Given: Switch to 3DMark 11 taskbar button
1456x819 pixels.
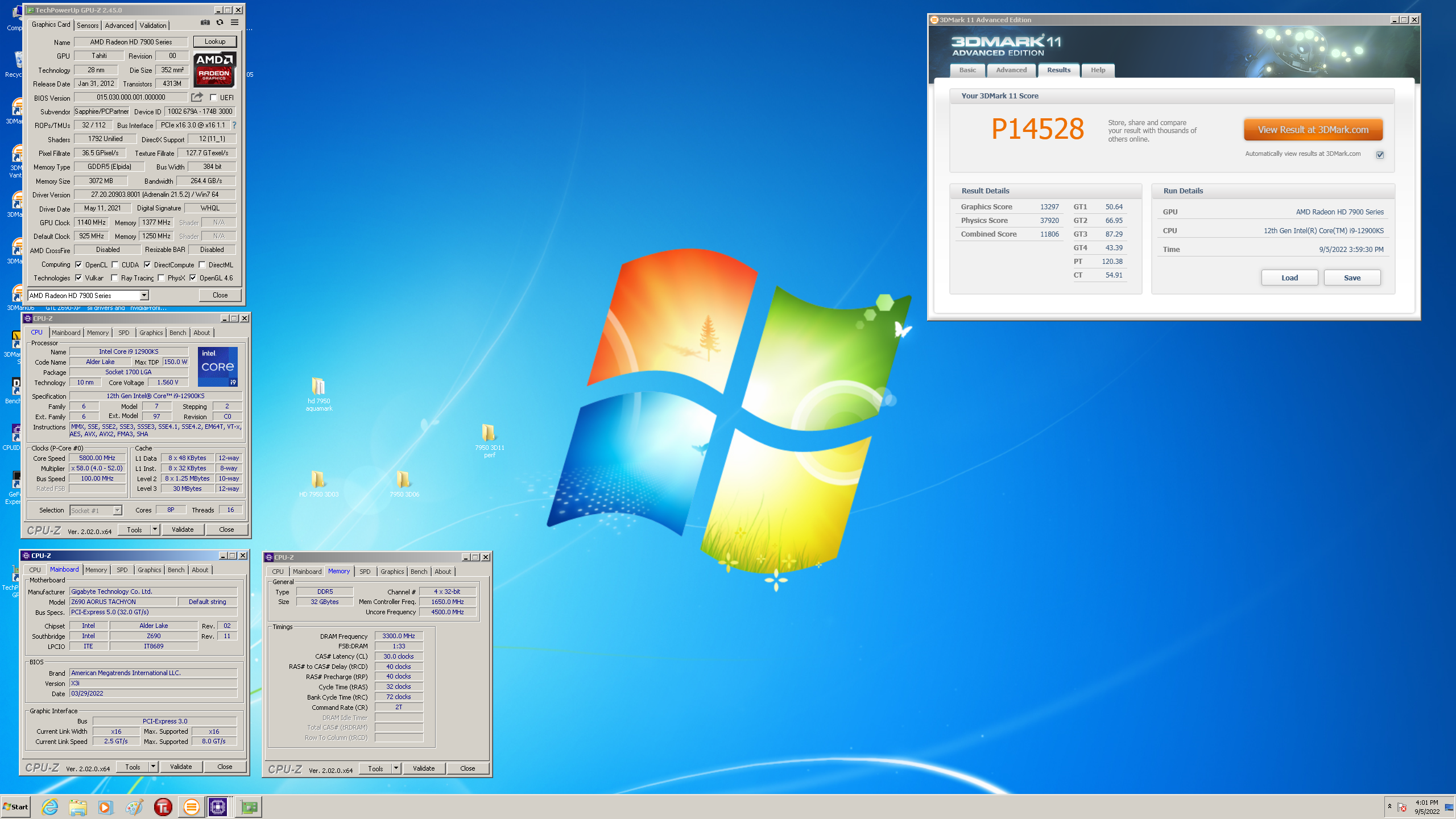Looking at the screenshot, I should click(x=192, y=806).
